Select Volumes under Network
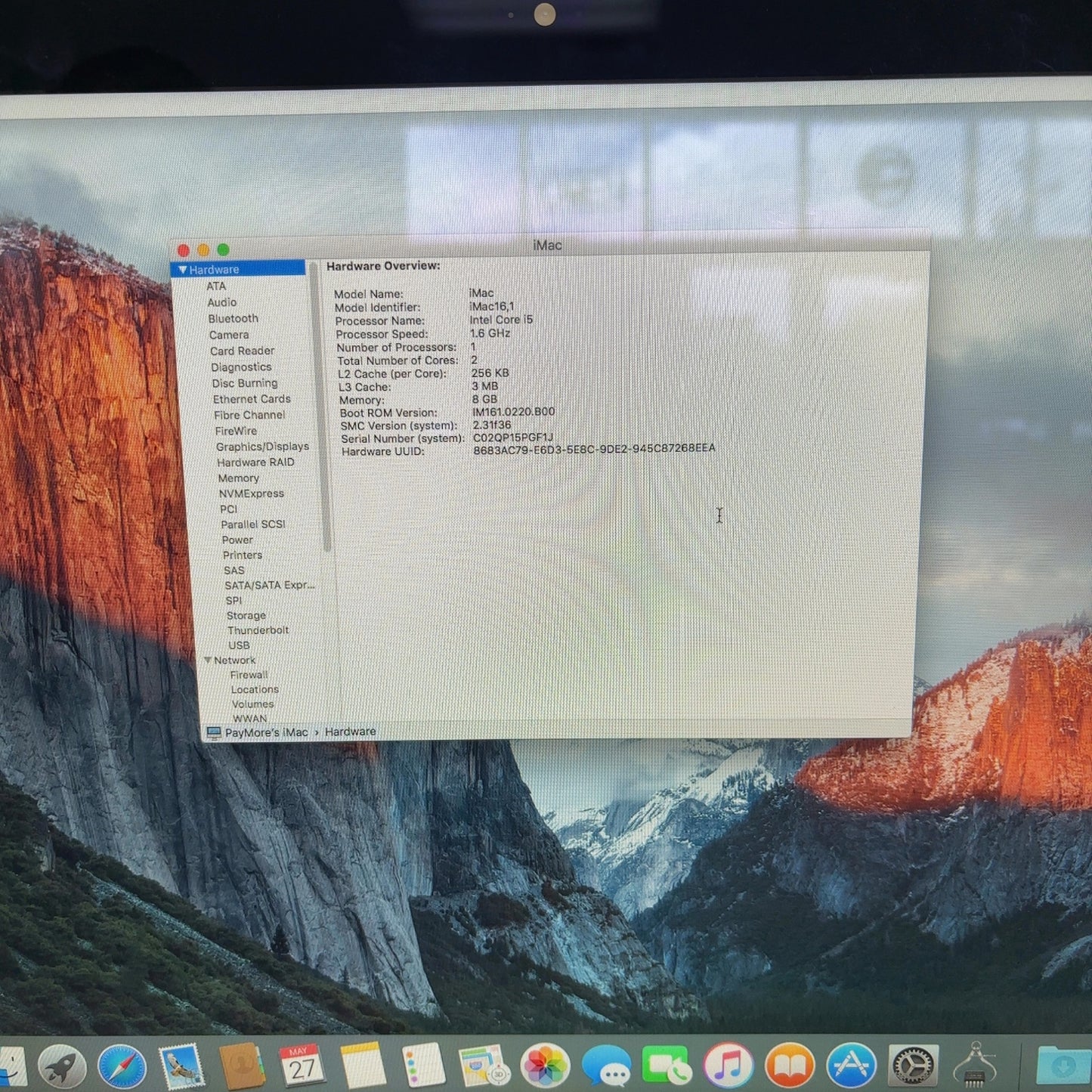 pyautogui.click(x=252, y=704)
